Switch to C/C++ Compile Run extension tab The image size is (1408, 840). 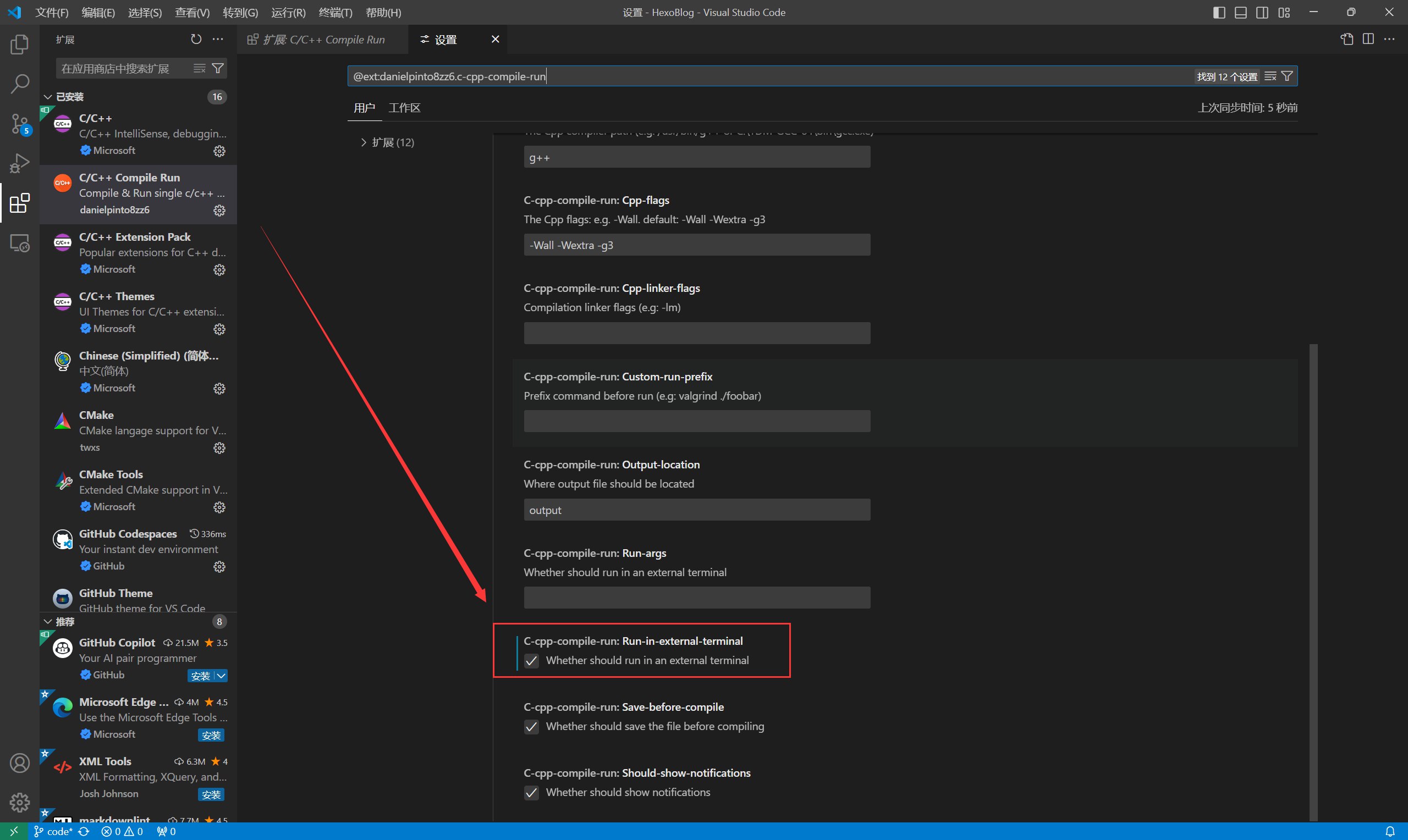[322, 39]
